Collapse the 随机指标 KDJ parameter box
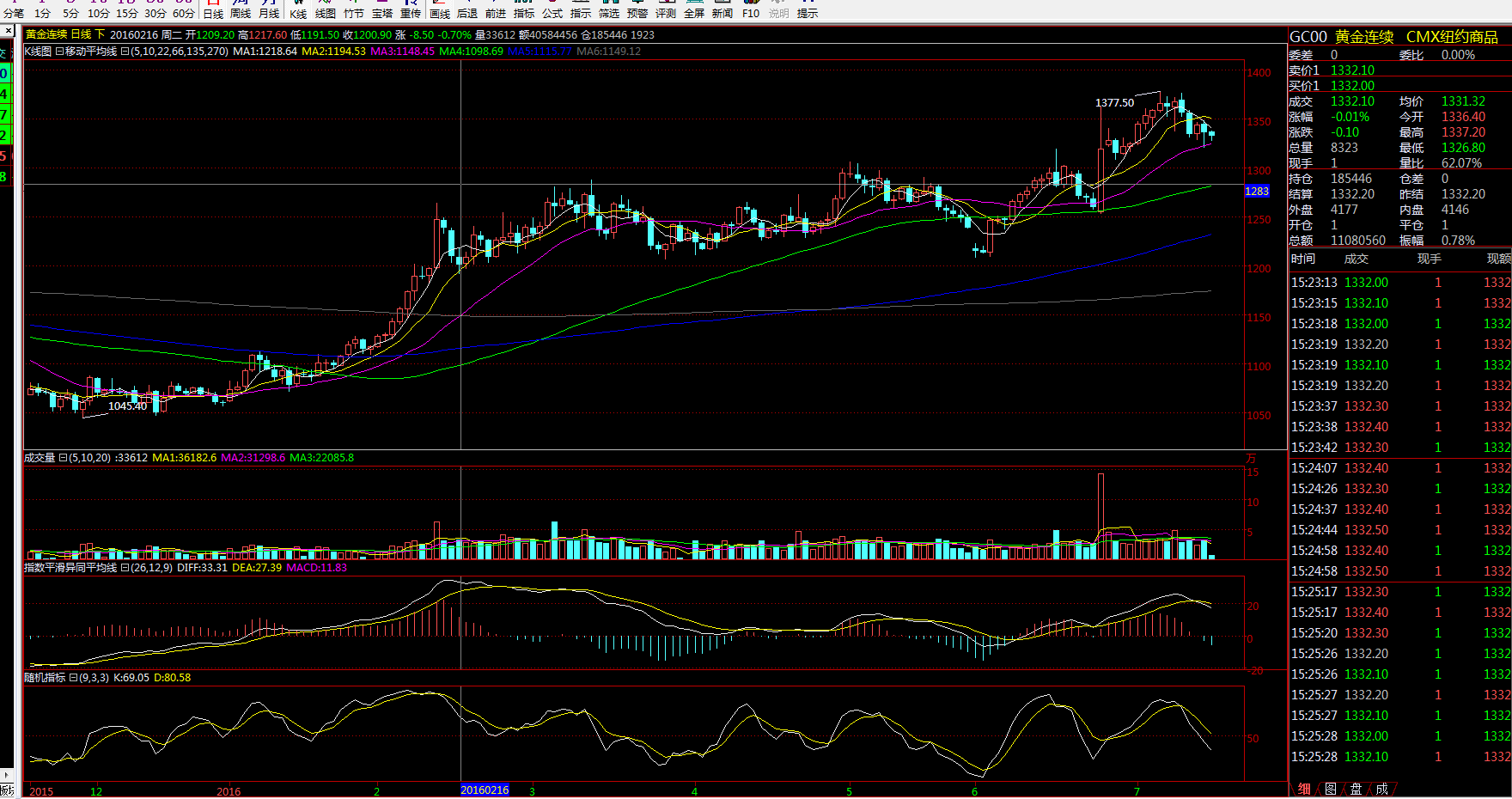 click(73, 678)
